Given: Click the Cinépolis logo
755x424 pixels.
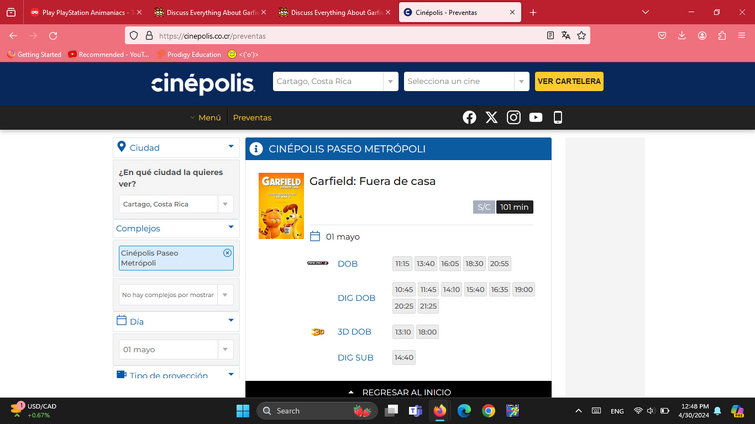Looking at the screenshot, I should pyautogui.click(x=203, y=83).
